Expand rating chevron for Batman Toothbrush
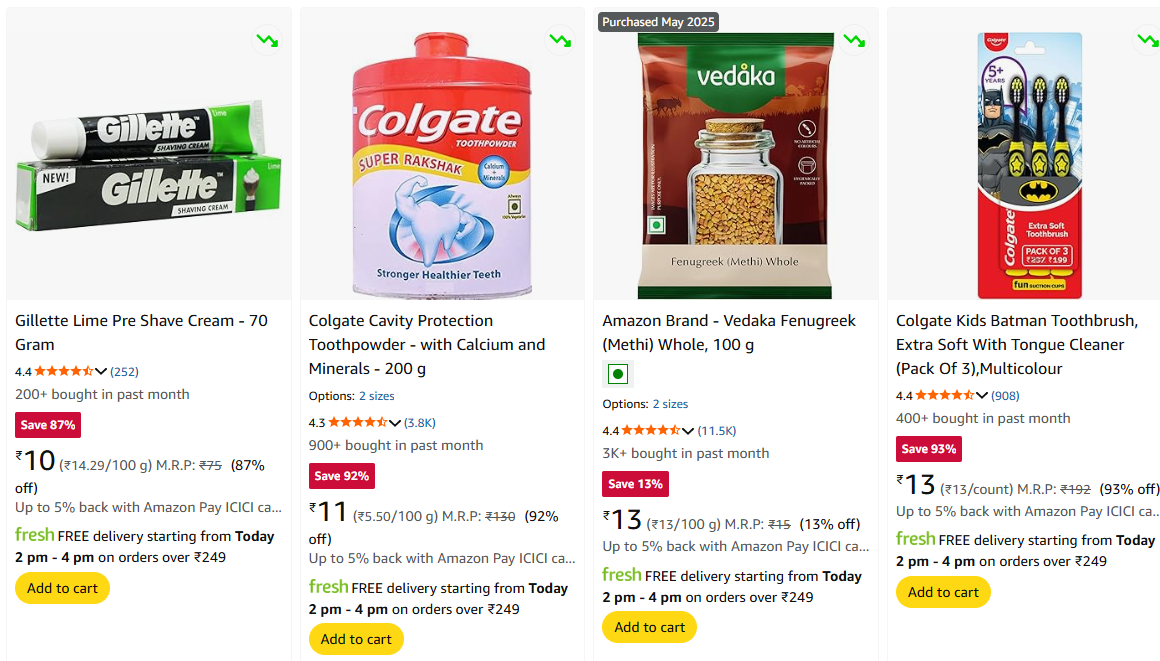Screen dimensions: 1160x661 click(982, 395)
